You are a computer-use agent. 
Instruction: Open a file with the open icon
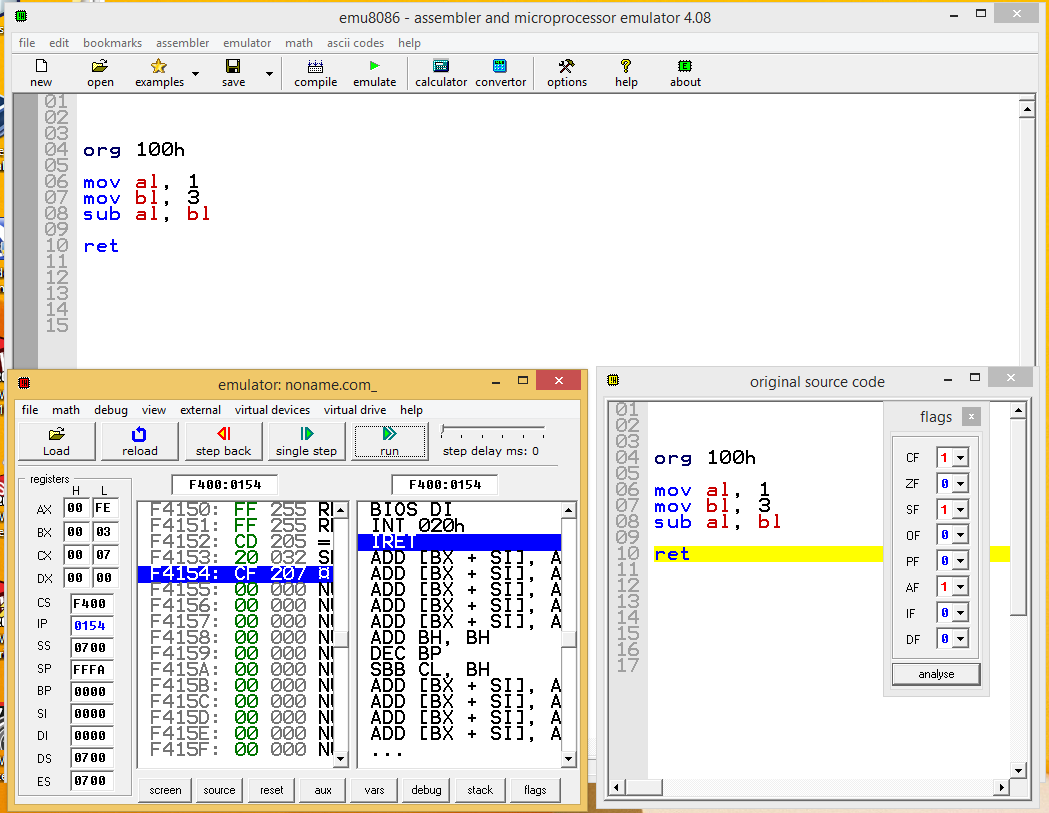(100, 73)
